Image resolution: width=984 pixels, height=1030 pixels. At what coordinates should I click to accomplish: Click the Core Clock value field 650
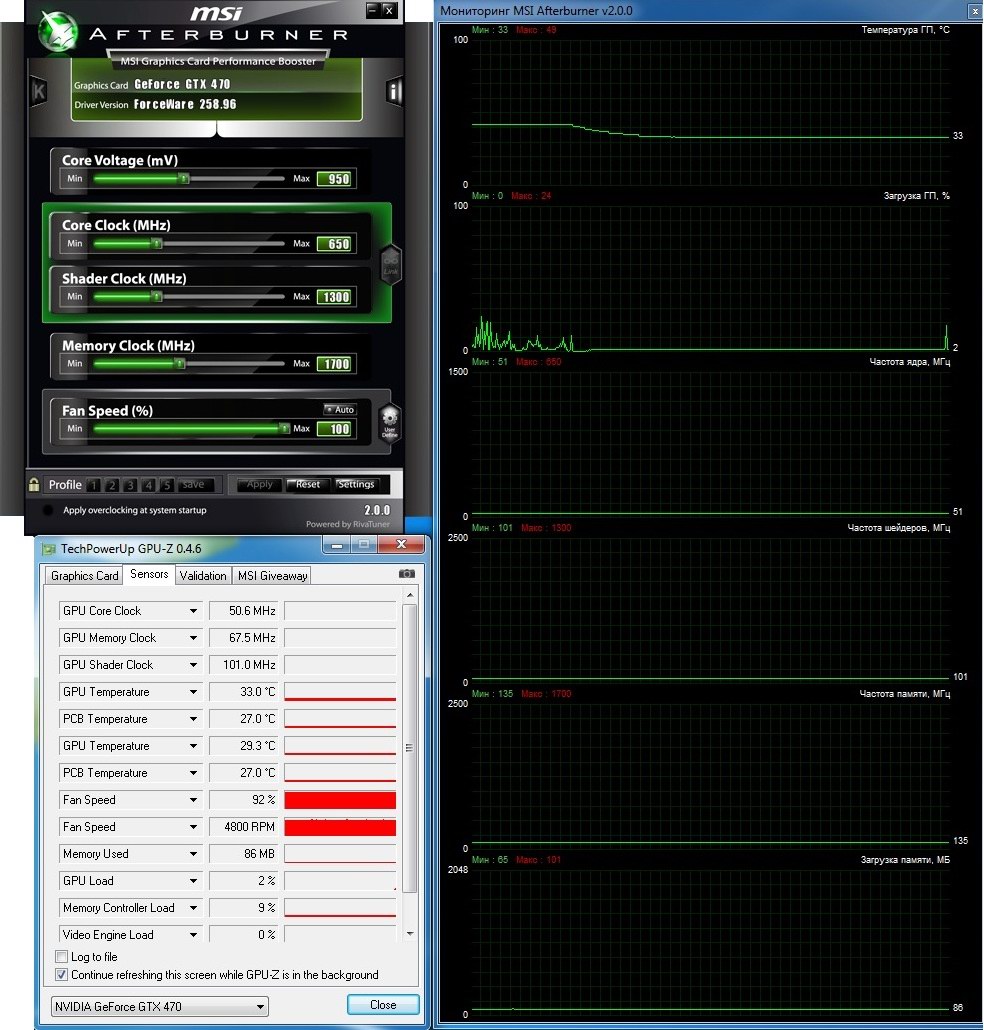pos(334,244)
